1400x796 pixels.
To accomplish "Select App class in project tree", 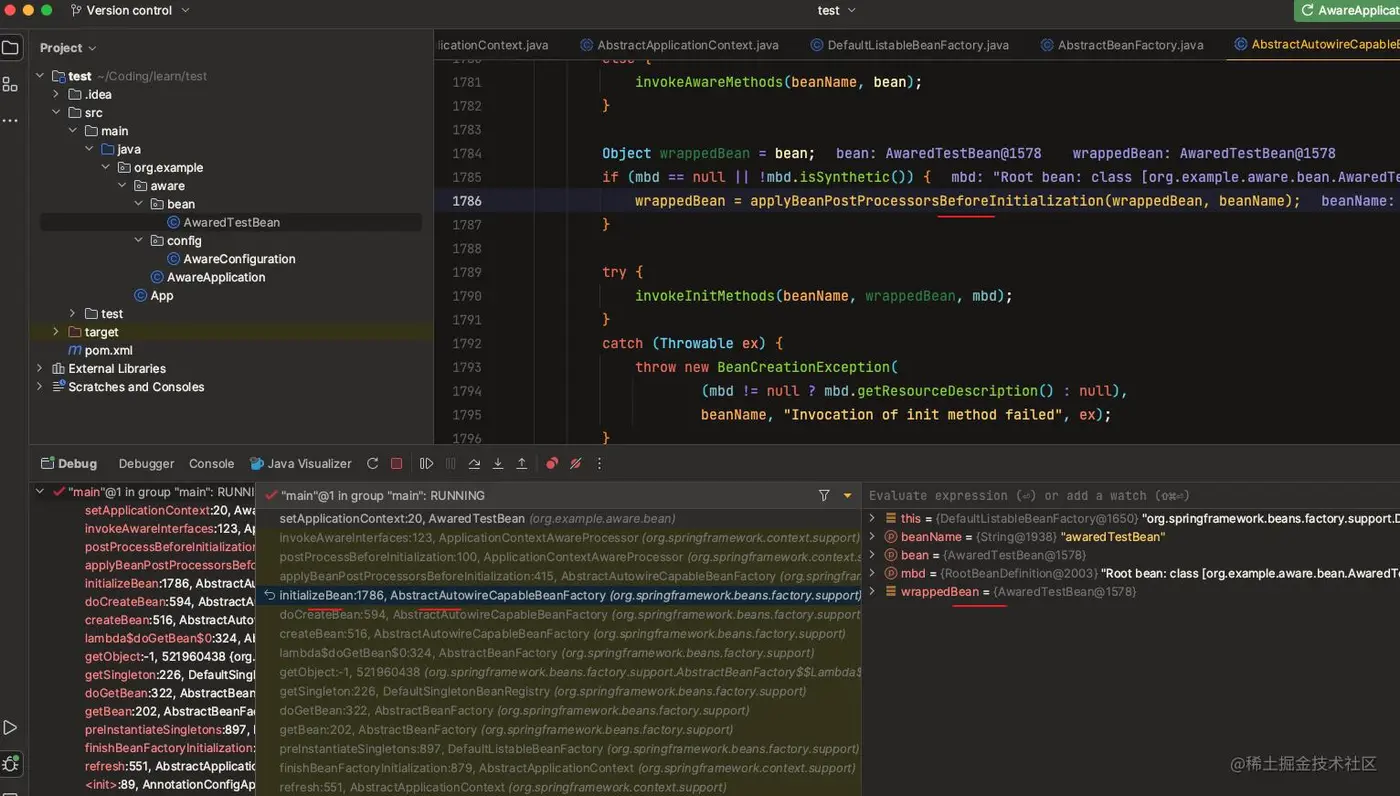I will [x=161, y=295].
